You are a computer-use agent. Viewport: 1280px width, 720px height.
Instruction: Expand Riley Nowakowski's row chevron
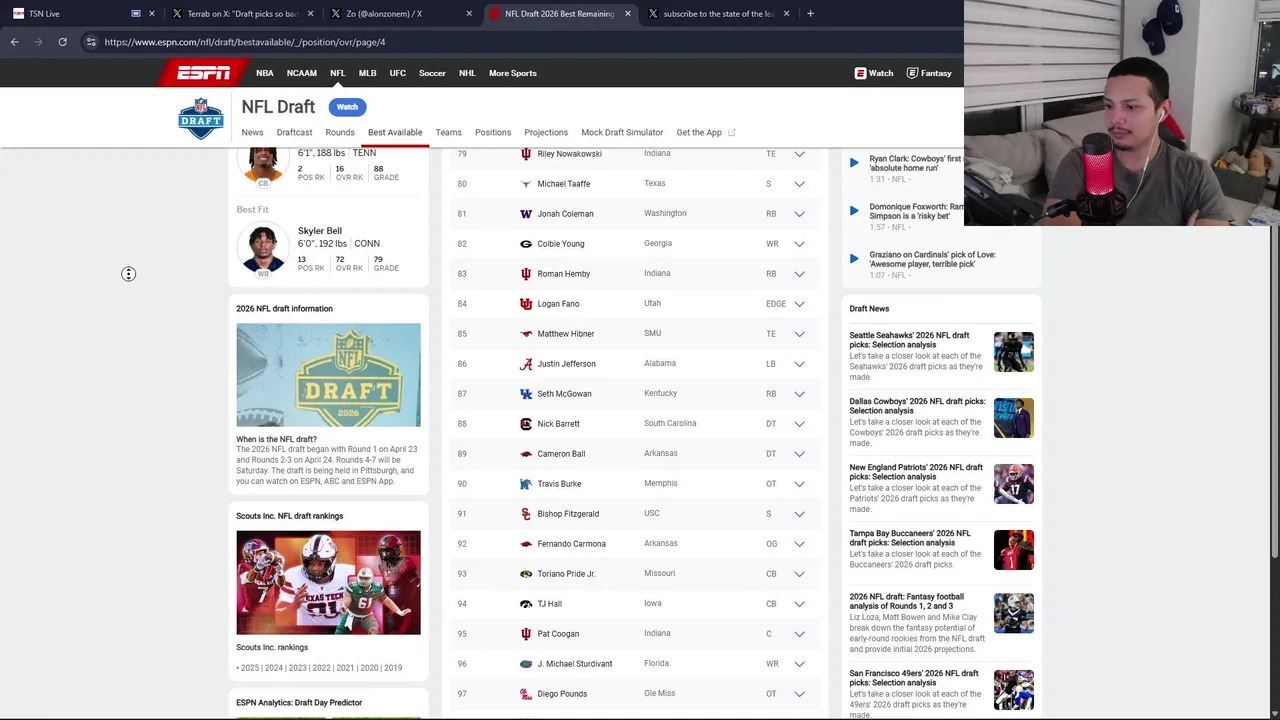pyautogui.click(x=799, y=154)
